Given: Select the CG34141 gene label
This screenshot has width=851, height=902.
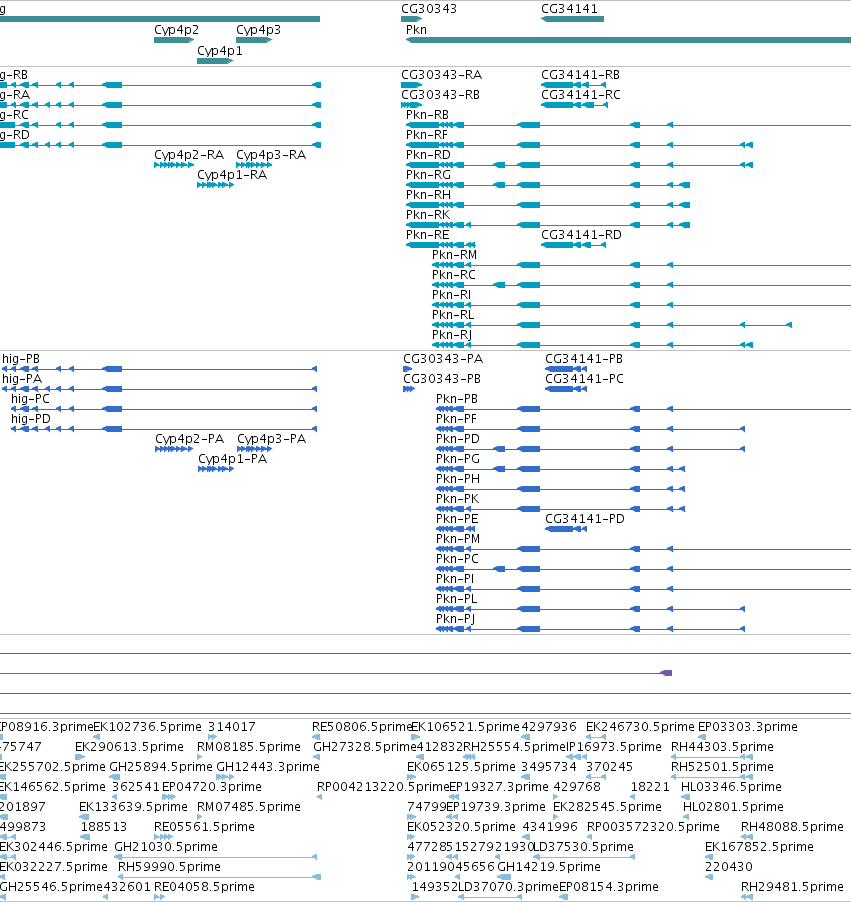Looking at the screenshot, I should [569, 9].
